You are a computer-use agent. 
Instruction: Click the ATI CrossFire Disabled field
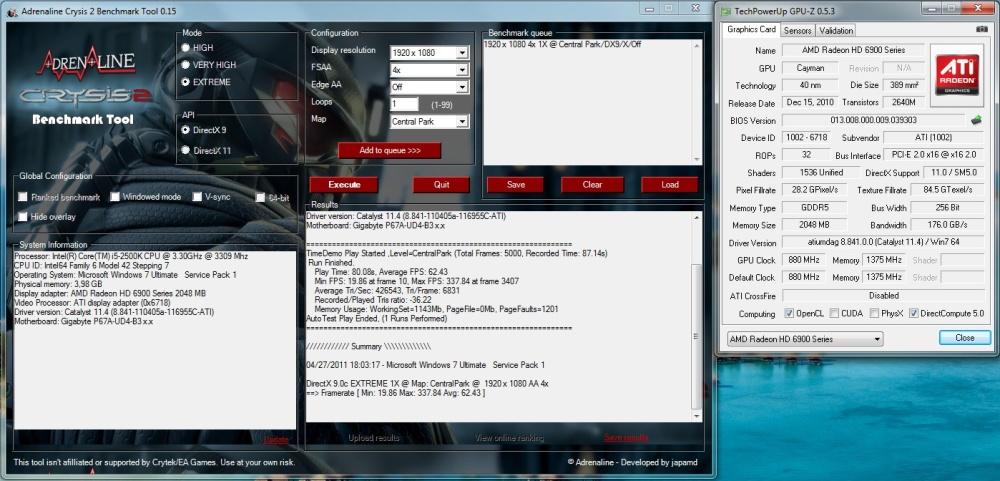[883, 296]
